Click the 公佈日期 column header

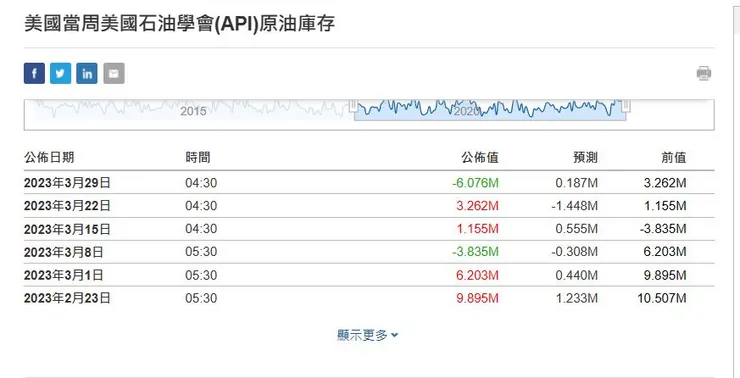[49, 157]
